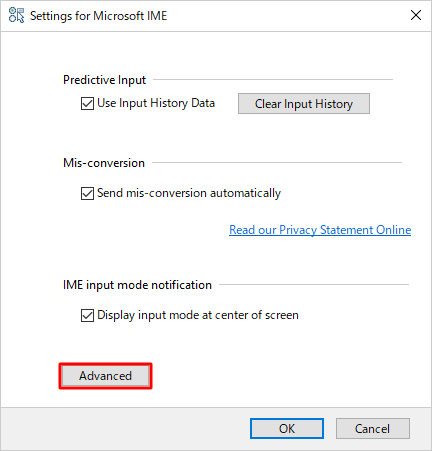Uncheck the Use Input History Data checkbox
The image size is (432, 451).
(87, 103)
